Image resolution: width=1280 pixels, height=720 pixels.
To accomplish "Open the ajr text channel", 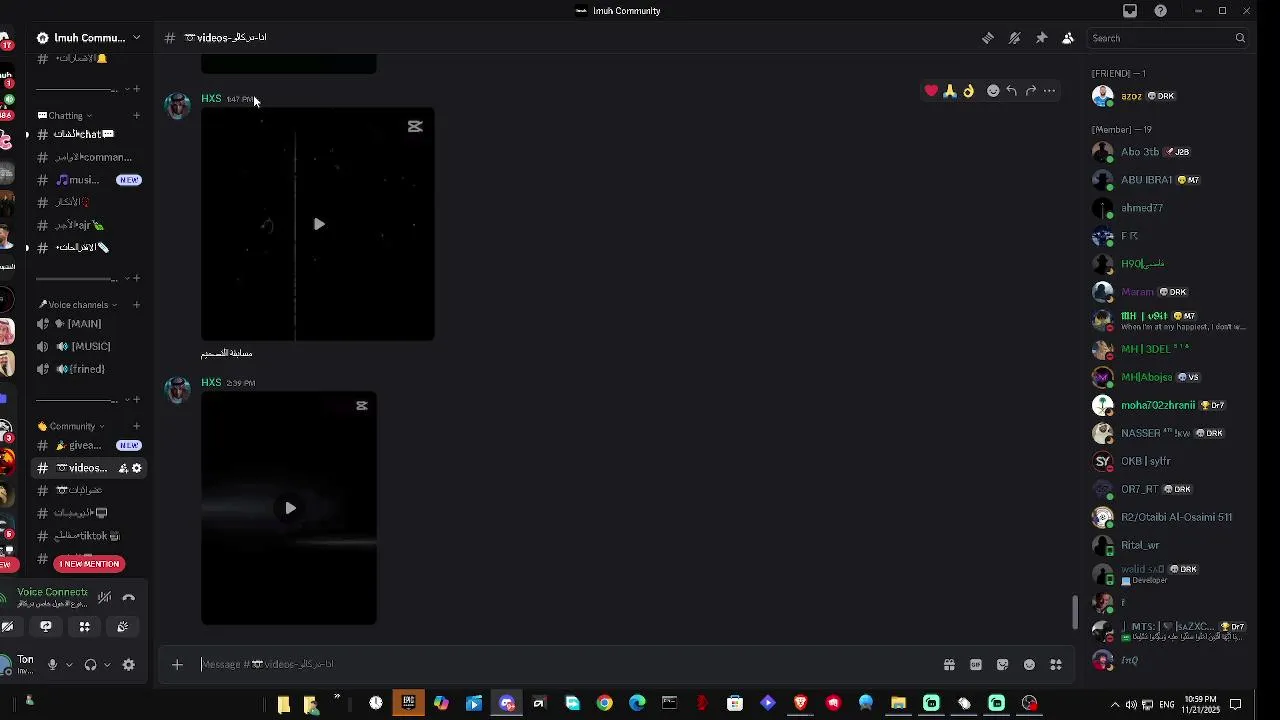I will tap(90, 225).
